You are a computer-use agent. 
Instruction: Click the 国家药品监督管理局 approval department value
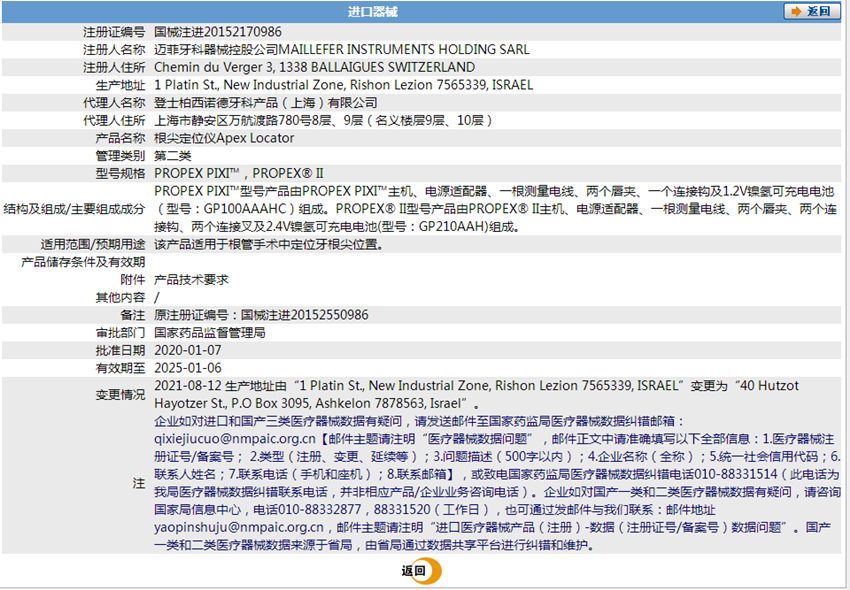210,333
